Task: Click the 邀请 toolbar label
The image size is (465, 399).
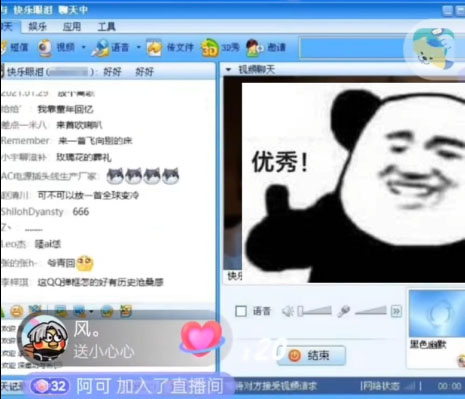Action: [x=277, y=47]
